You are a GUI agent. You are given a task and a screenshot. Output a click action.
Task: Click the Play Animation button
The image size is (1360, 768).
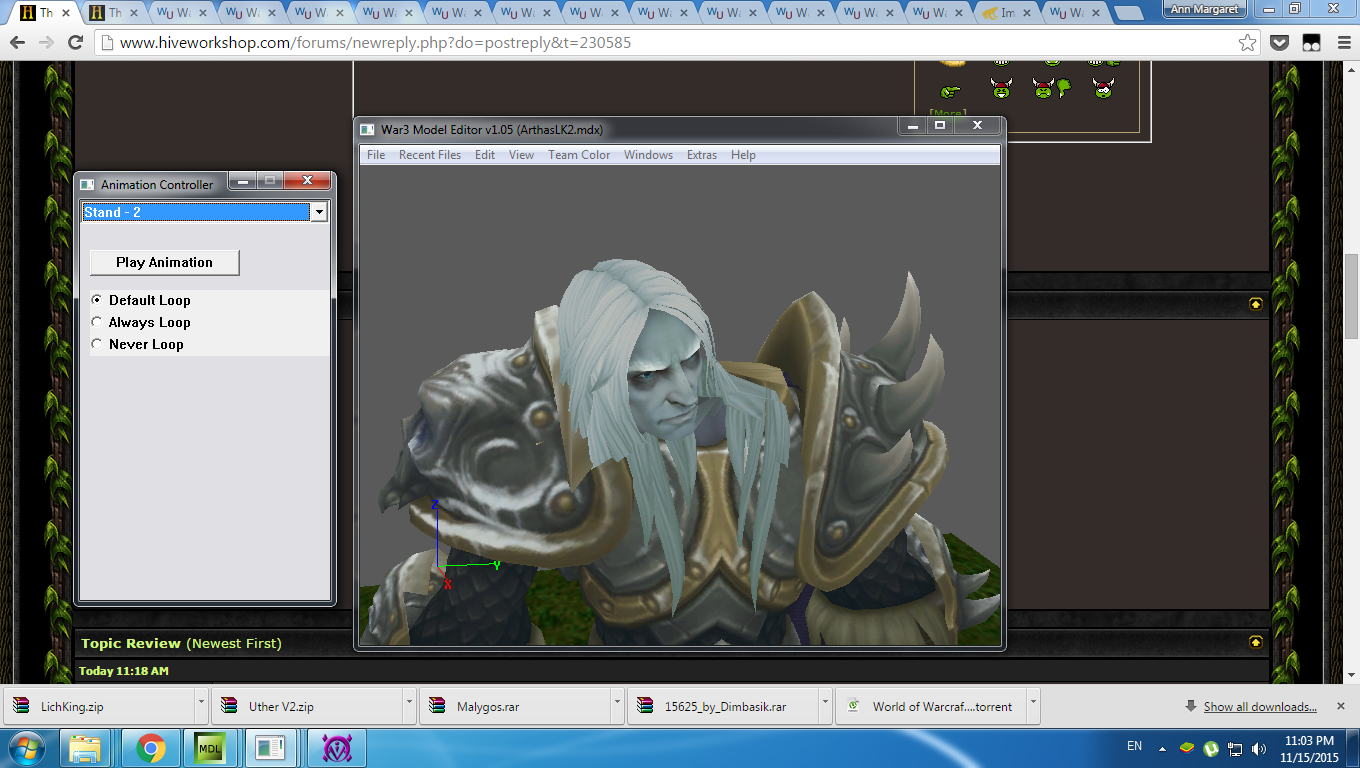point(165,262)
